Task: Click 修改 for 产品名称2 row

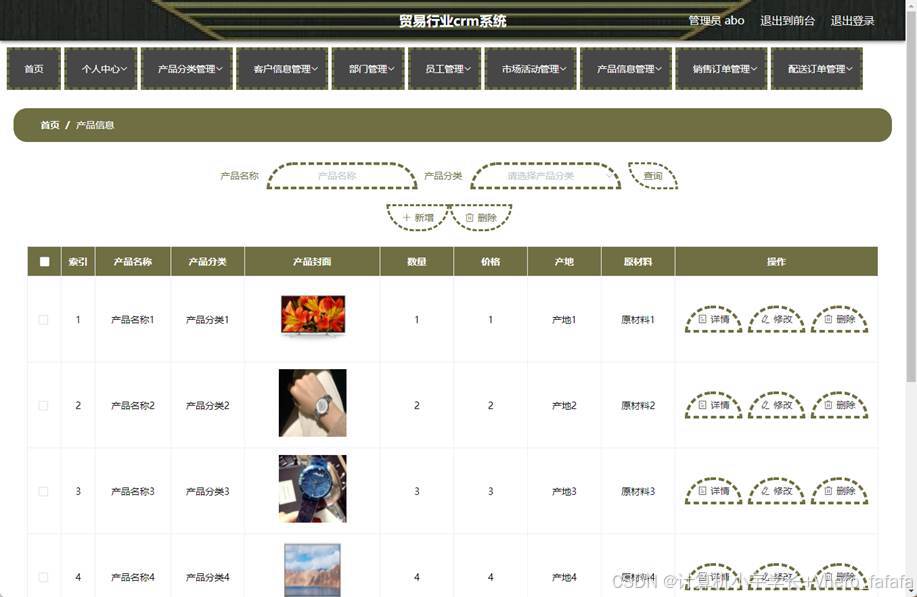Action: point(777,405)
